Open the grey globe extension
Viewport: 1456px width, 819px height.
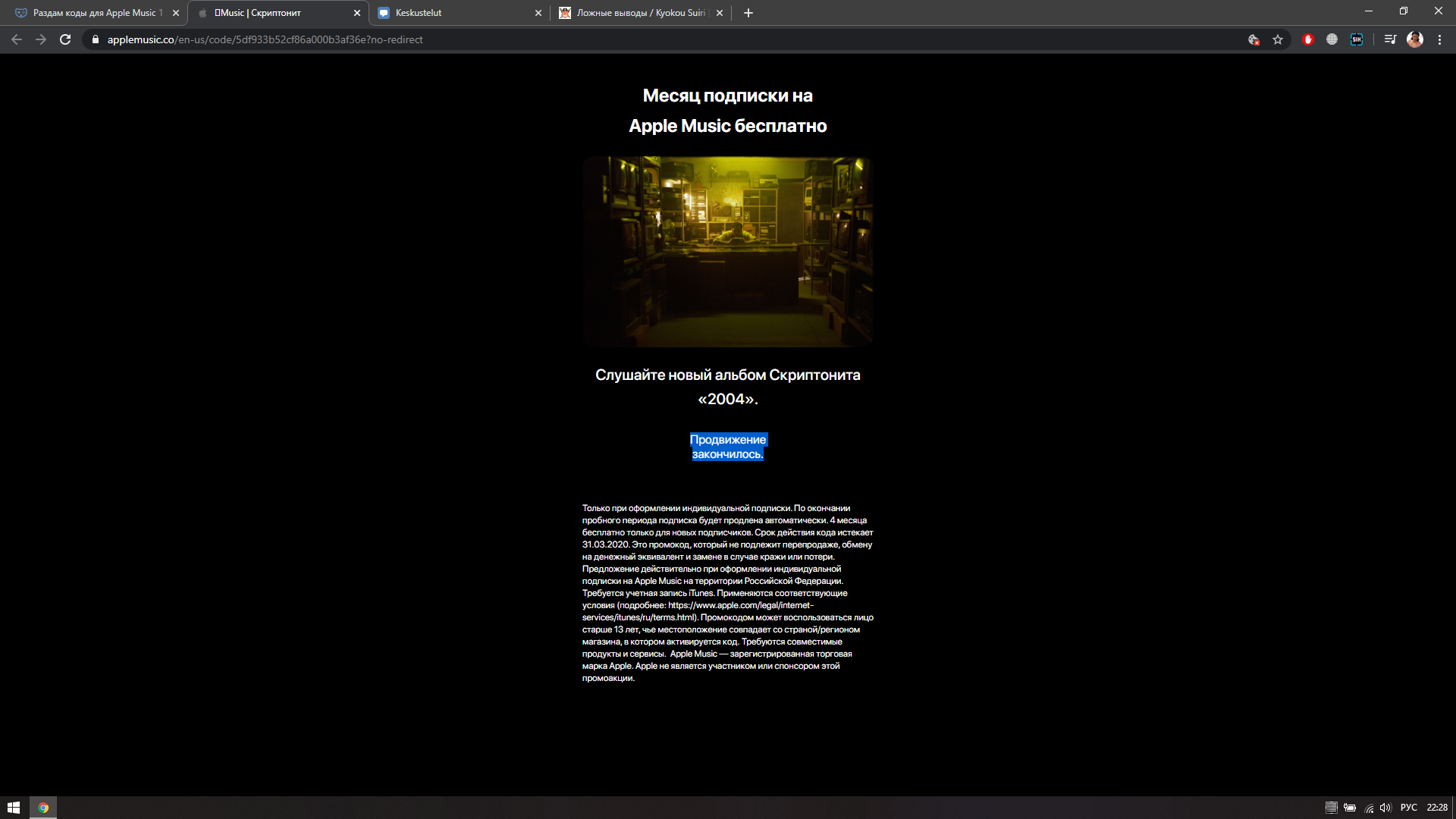click(1332, 39)
